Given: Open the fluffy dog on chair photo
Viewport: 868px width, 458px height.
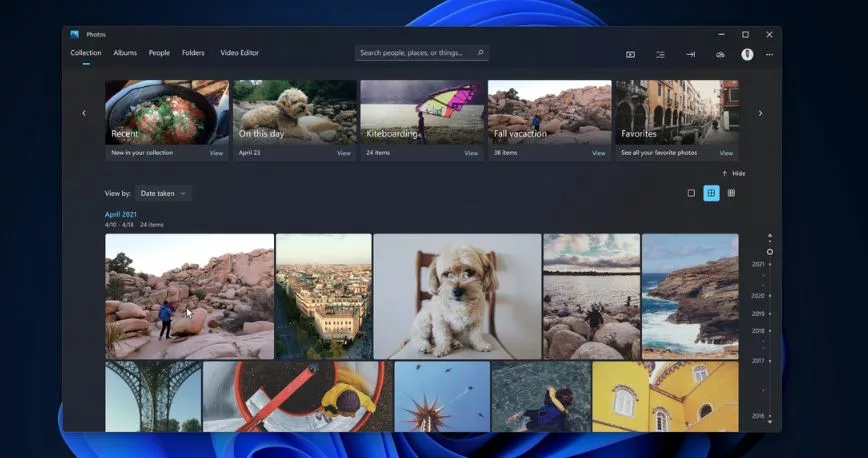Looking at the screenshot, I should (457, 296).
